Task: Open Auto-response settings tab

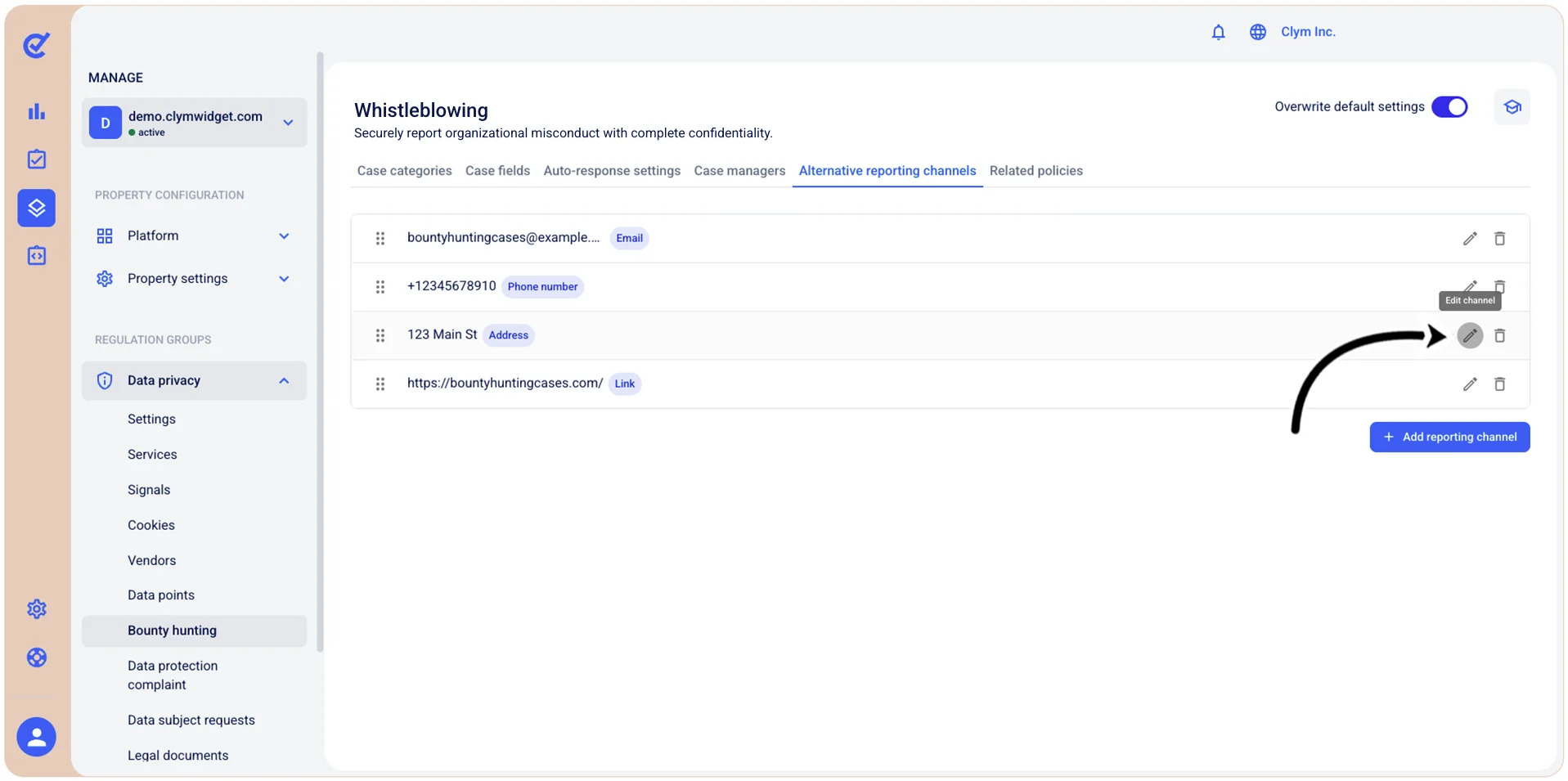Action: [612, 171]
